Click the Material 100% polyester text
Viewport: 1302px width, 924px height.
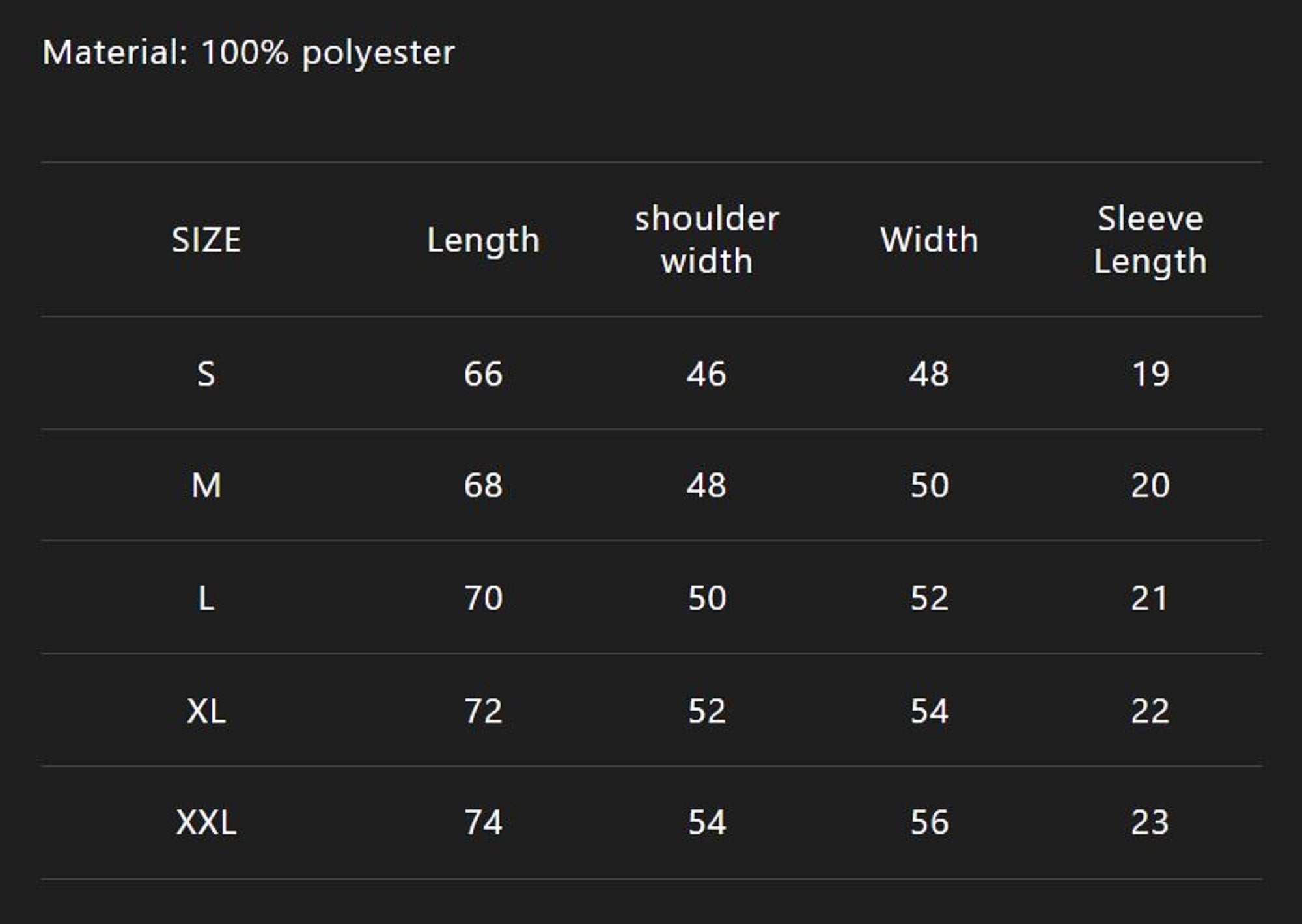pyautogui.click(x=248, y=53)
